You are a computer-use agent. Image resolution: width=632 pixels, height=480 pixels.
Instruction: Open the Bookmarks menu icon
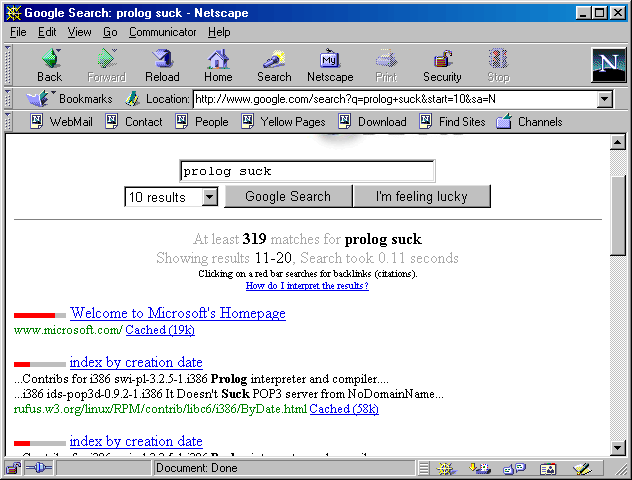[37, 99]
